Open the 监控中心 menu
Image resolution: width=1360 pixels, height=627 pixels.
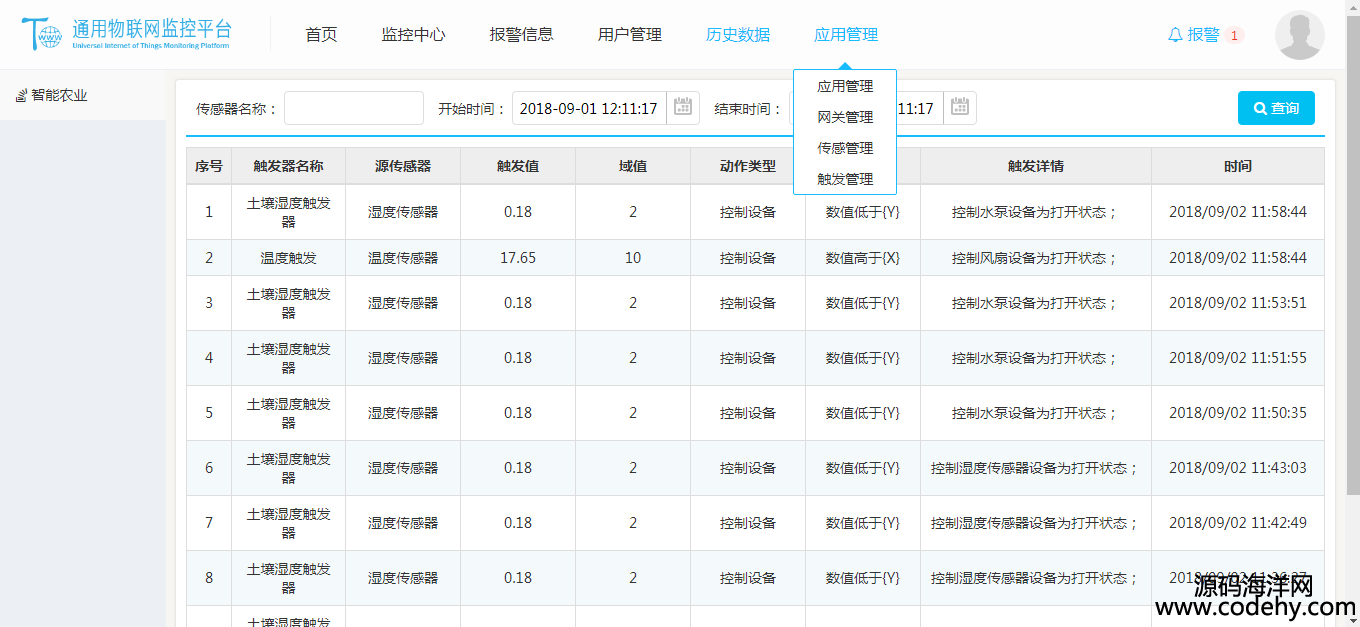pos(413,35)
